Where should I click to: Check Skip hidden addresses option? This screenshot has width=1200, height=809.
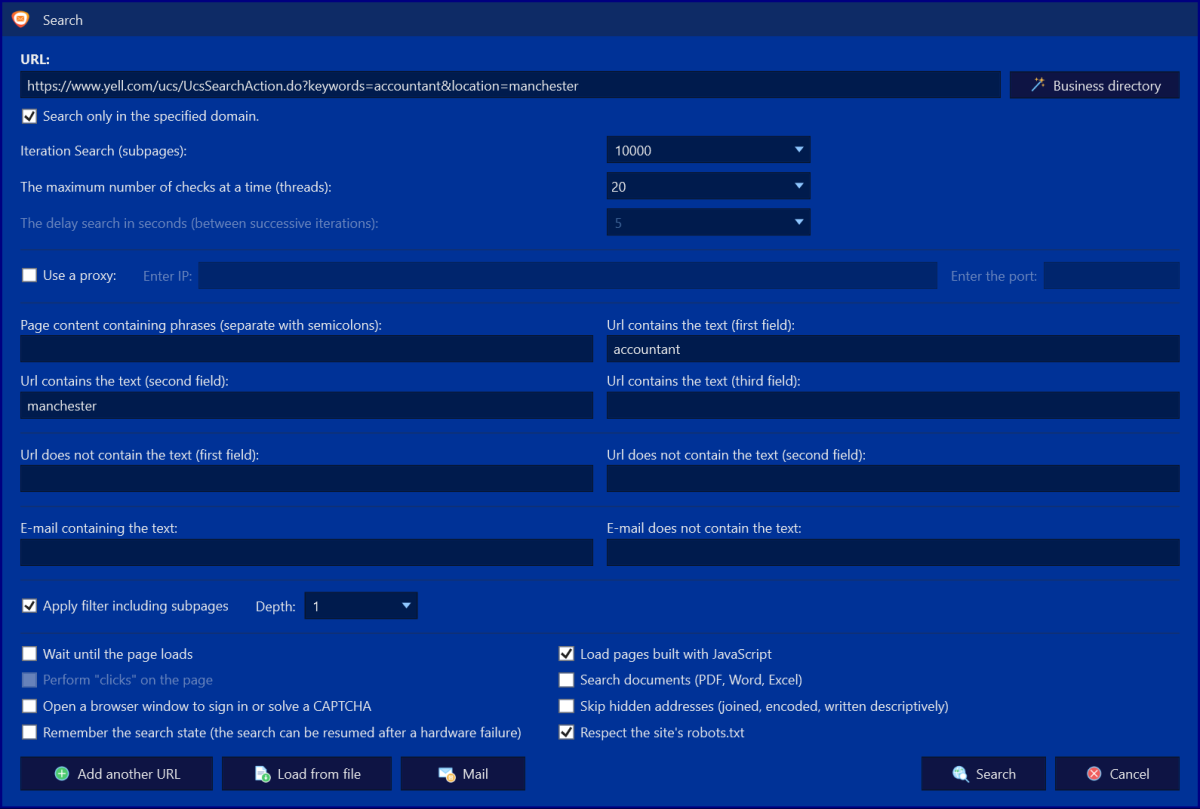(x=567, y=706)
